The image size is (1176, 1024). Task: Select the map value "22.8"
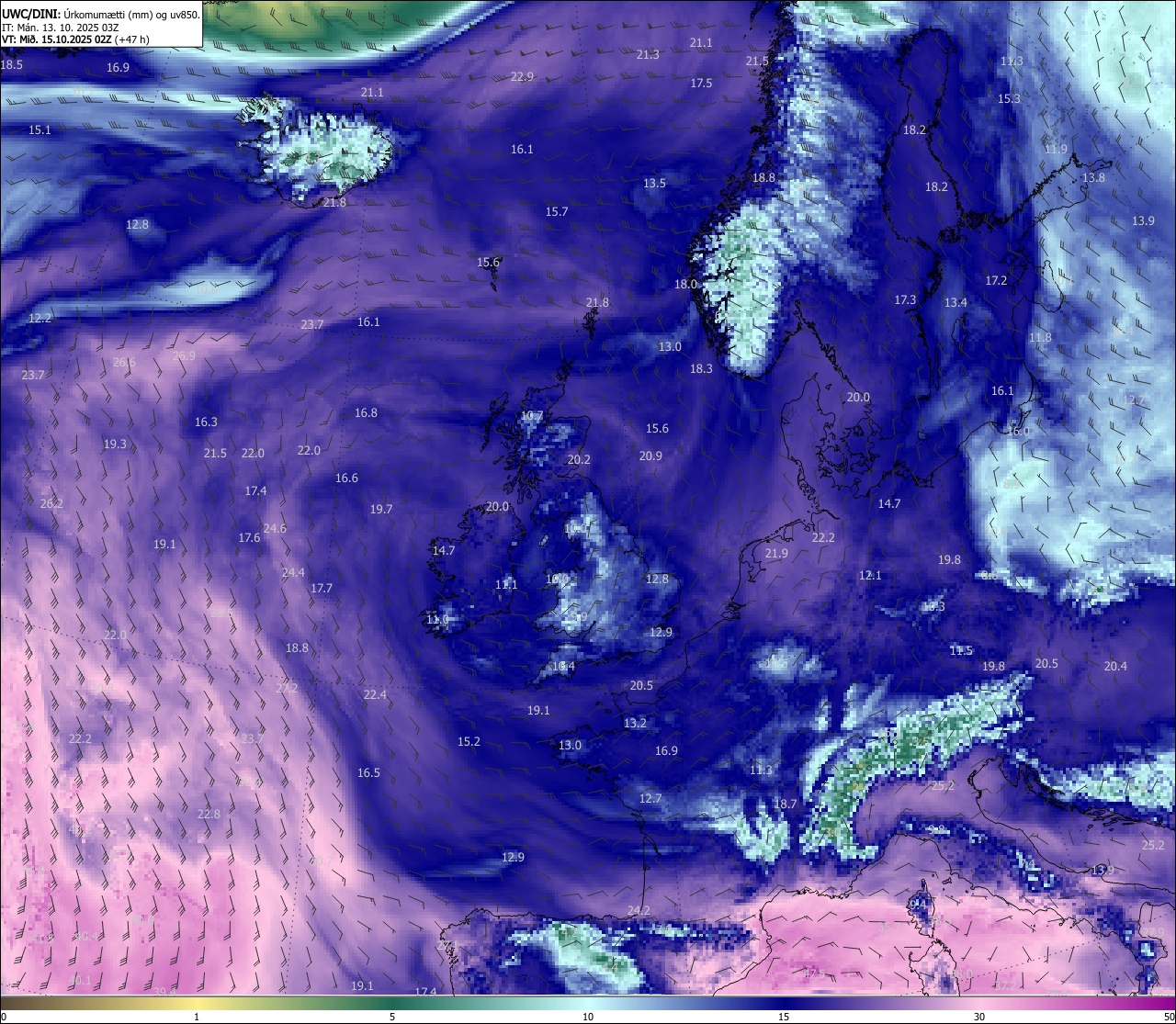209,815
